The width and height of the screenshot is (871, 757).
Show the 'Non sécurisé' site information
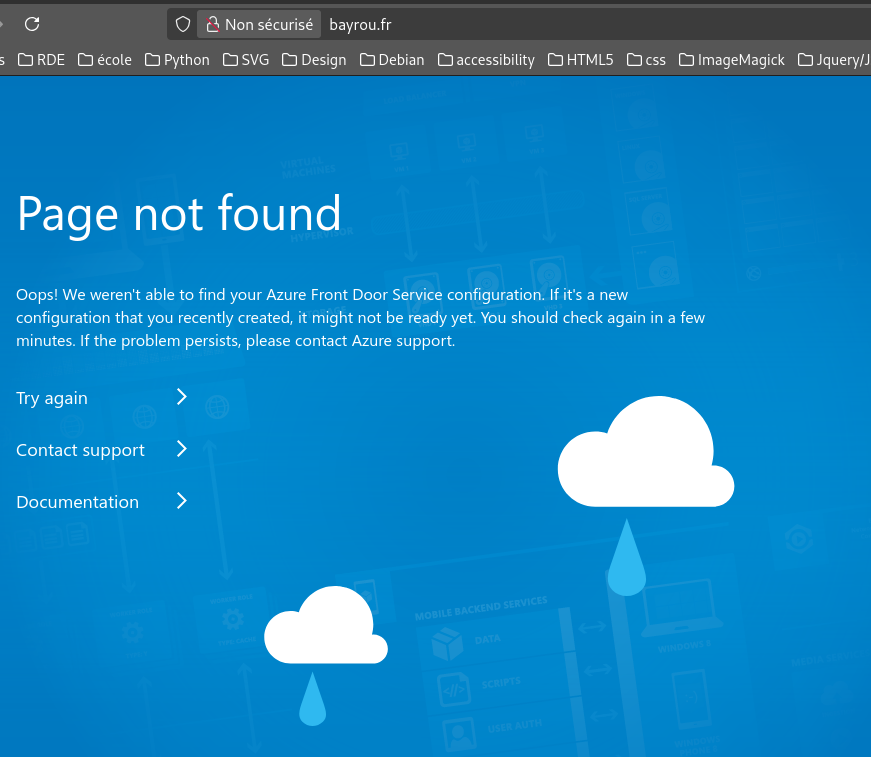coord(259,24)
